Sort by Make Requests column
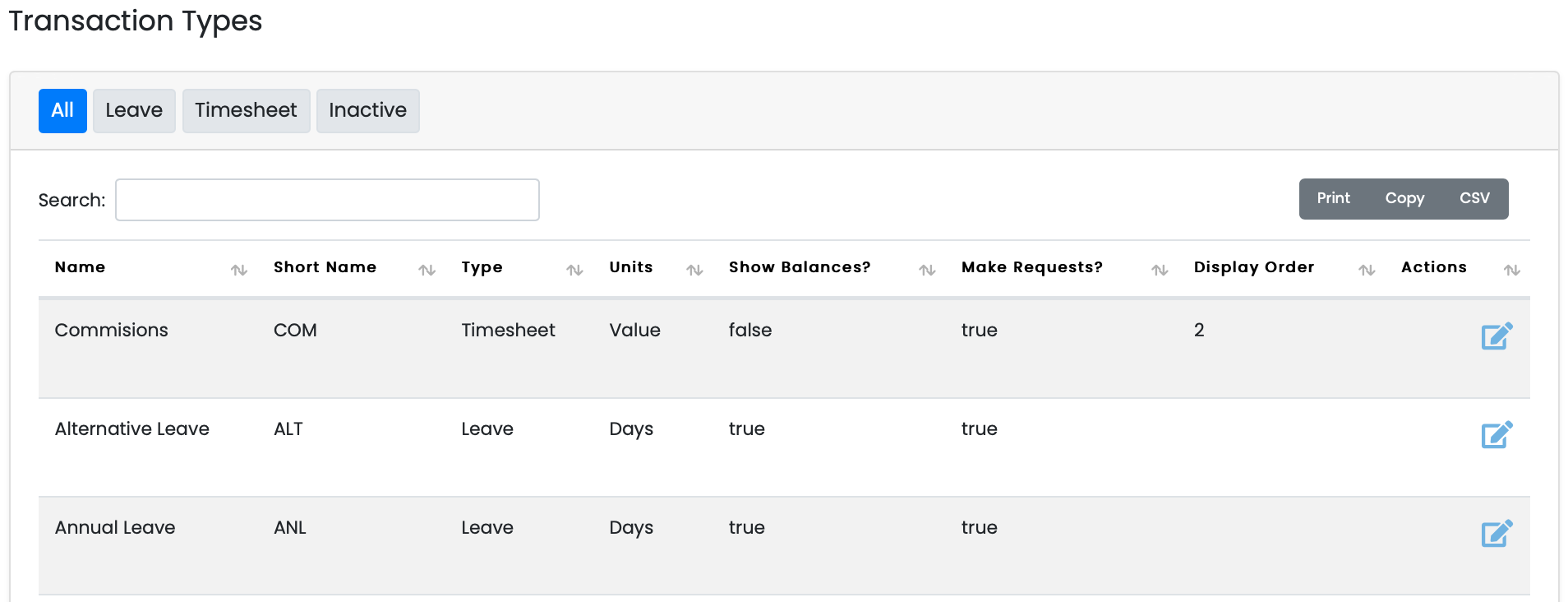 point(1031,267)
